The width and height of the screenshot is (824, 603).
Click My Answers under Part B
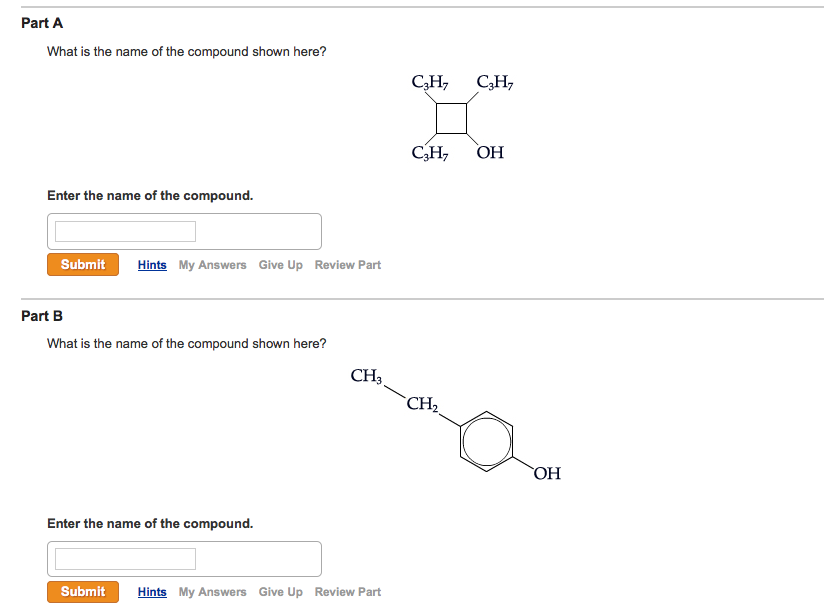pyautogui.click(x=211, y=591)
